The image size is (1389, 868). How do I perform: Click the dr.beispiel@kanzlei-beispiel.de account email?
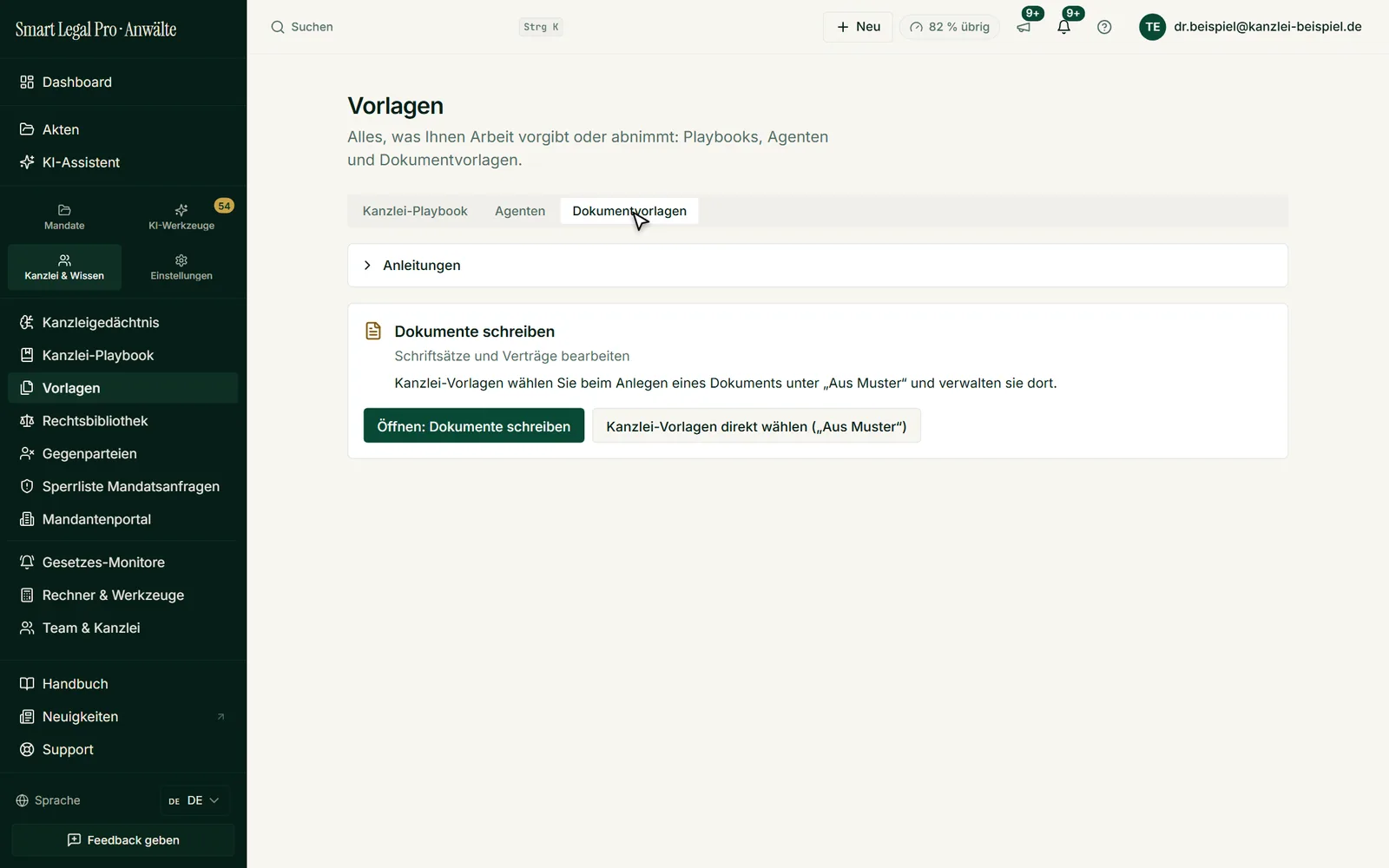pos(1267,27)
